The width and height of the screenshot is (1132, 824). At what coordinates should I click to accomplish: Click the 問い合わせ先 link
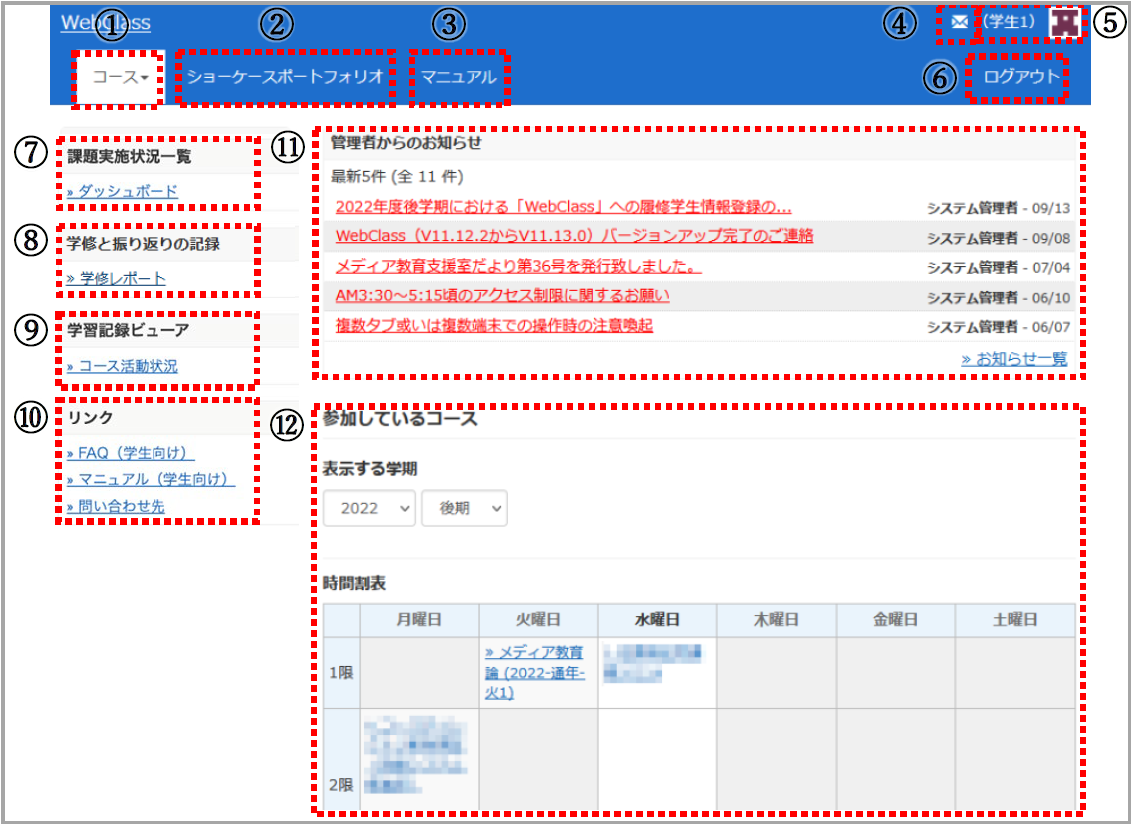[x=115, y=507]
